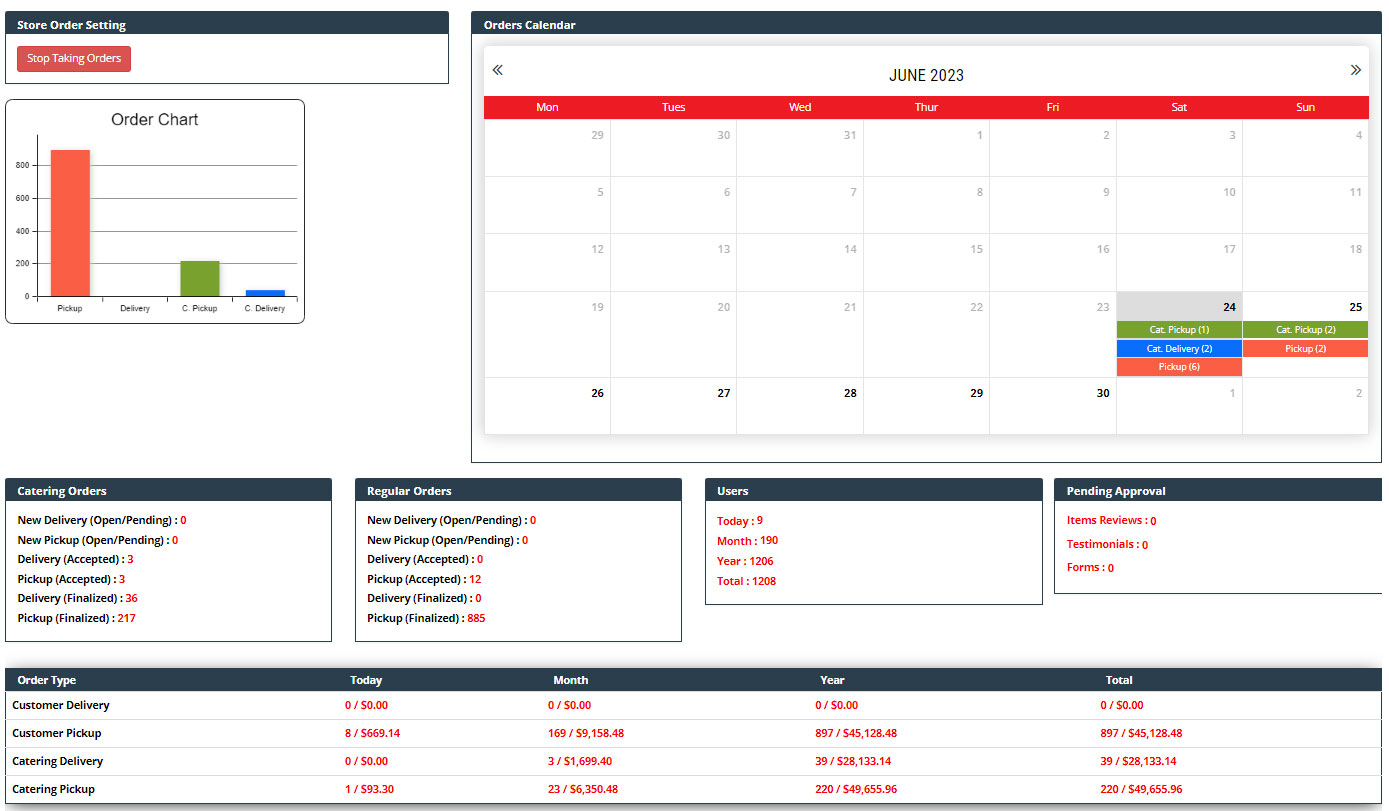Click Catering Pickup (Finalized) : 217
Screen dimensions: 1389x811
[76, 618]
